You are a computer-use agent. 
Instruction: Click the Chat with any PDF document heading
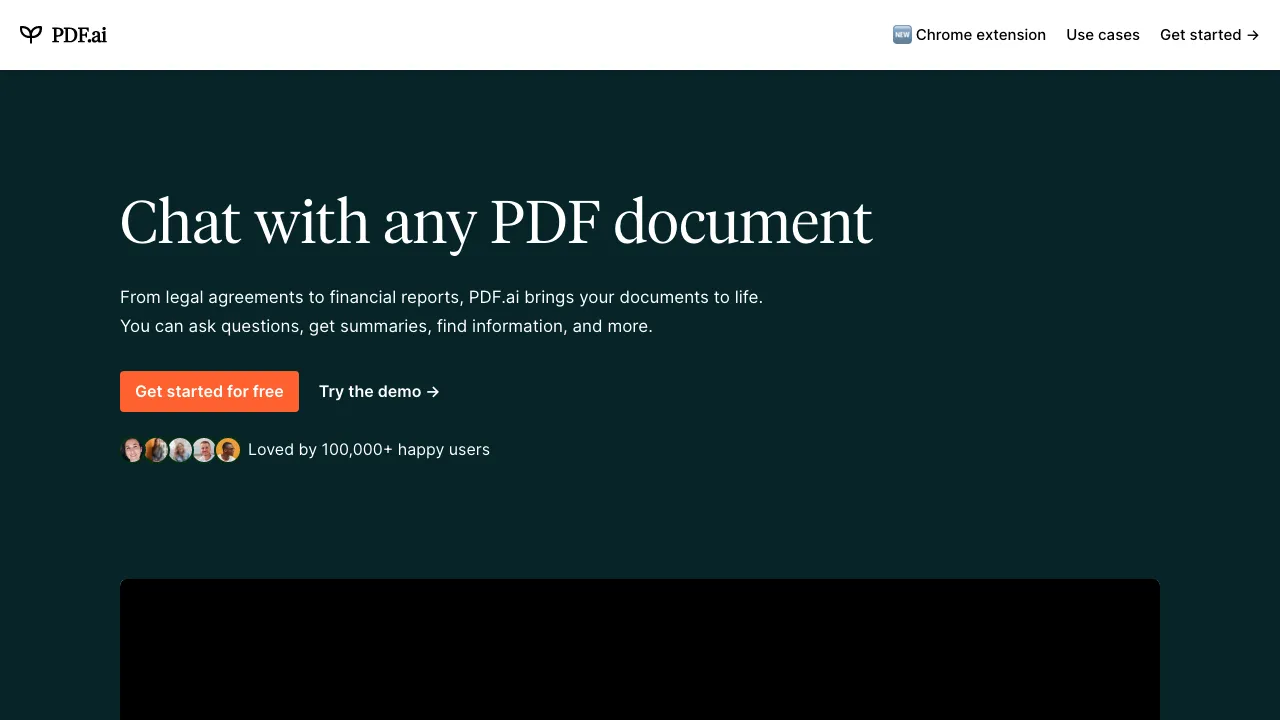pyautogui.click(x=496, y=222)
